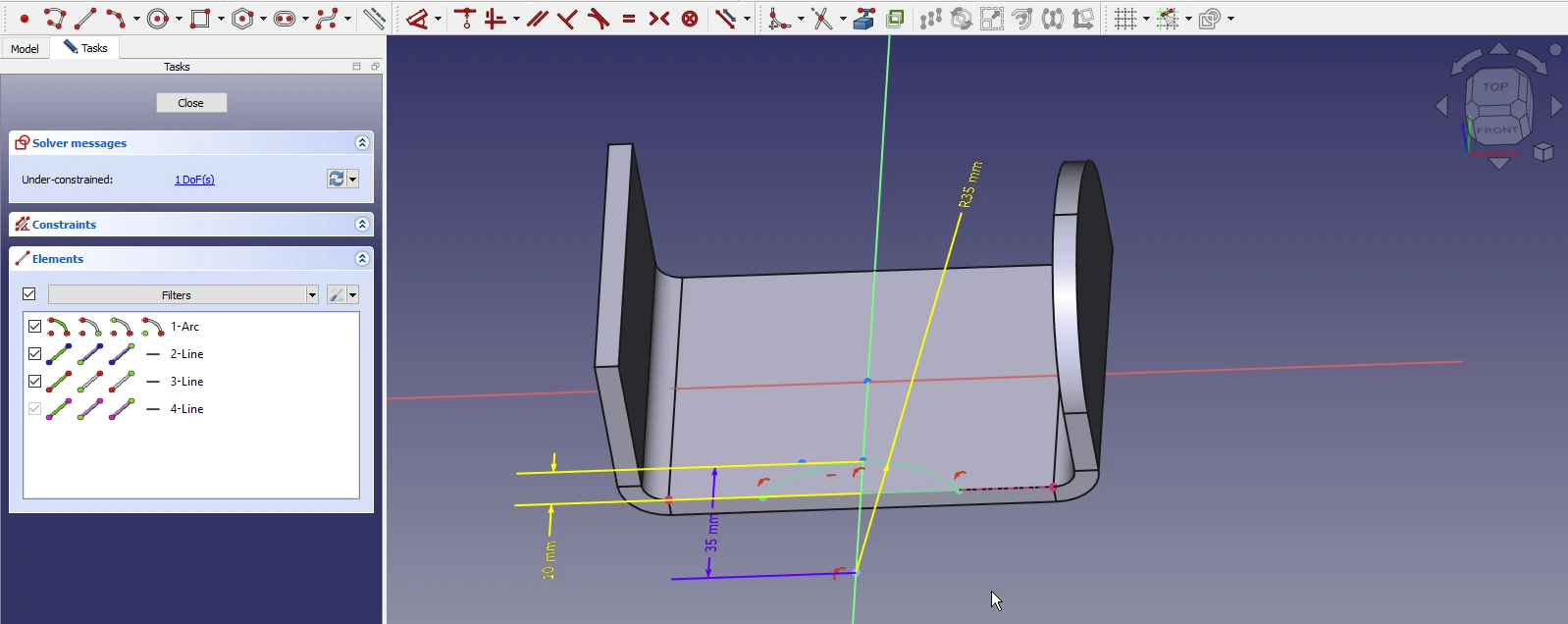Screen dimensions: 1568x624
Task: Select the Create Polyline tool
Action: (55, 19)
